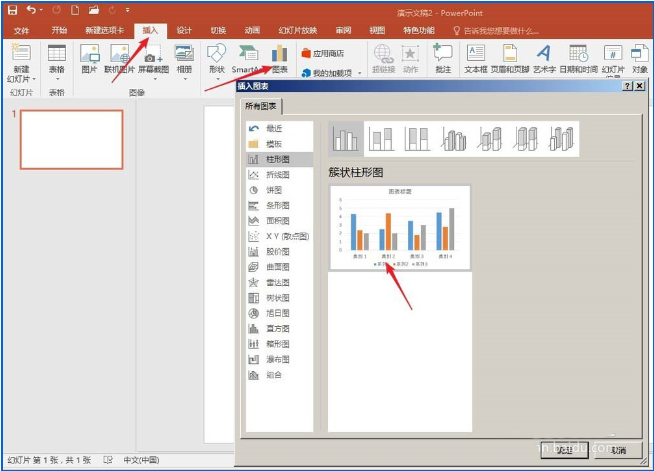Click the 文本框 (Text Box) icon
Viewport: 654px width, 471px height.
pos(476,58)
